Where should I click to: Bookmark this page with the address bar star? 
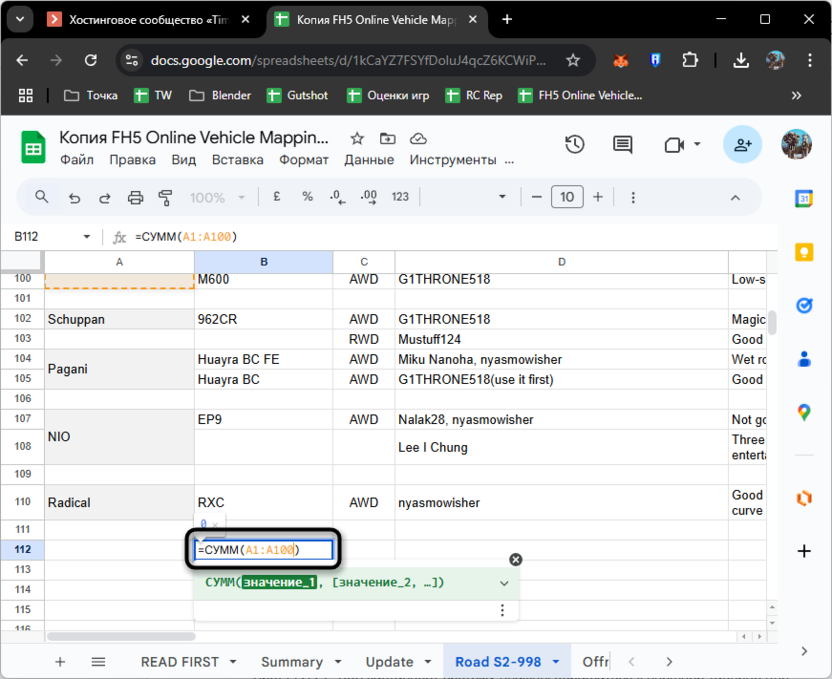[x=573, y=60]
